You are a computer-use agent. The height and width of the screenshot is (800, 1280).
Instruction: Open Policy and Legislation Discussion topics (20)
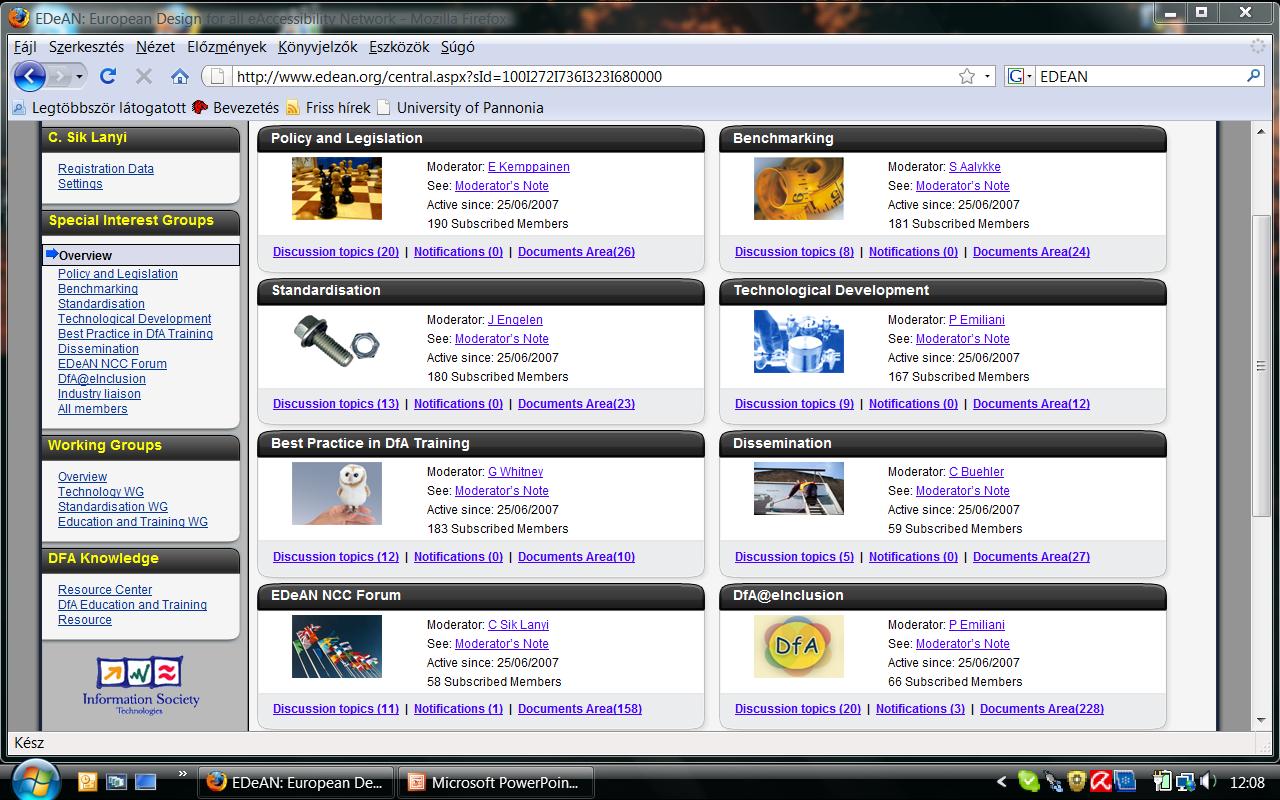(336, 252)
